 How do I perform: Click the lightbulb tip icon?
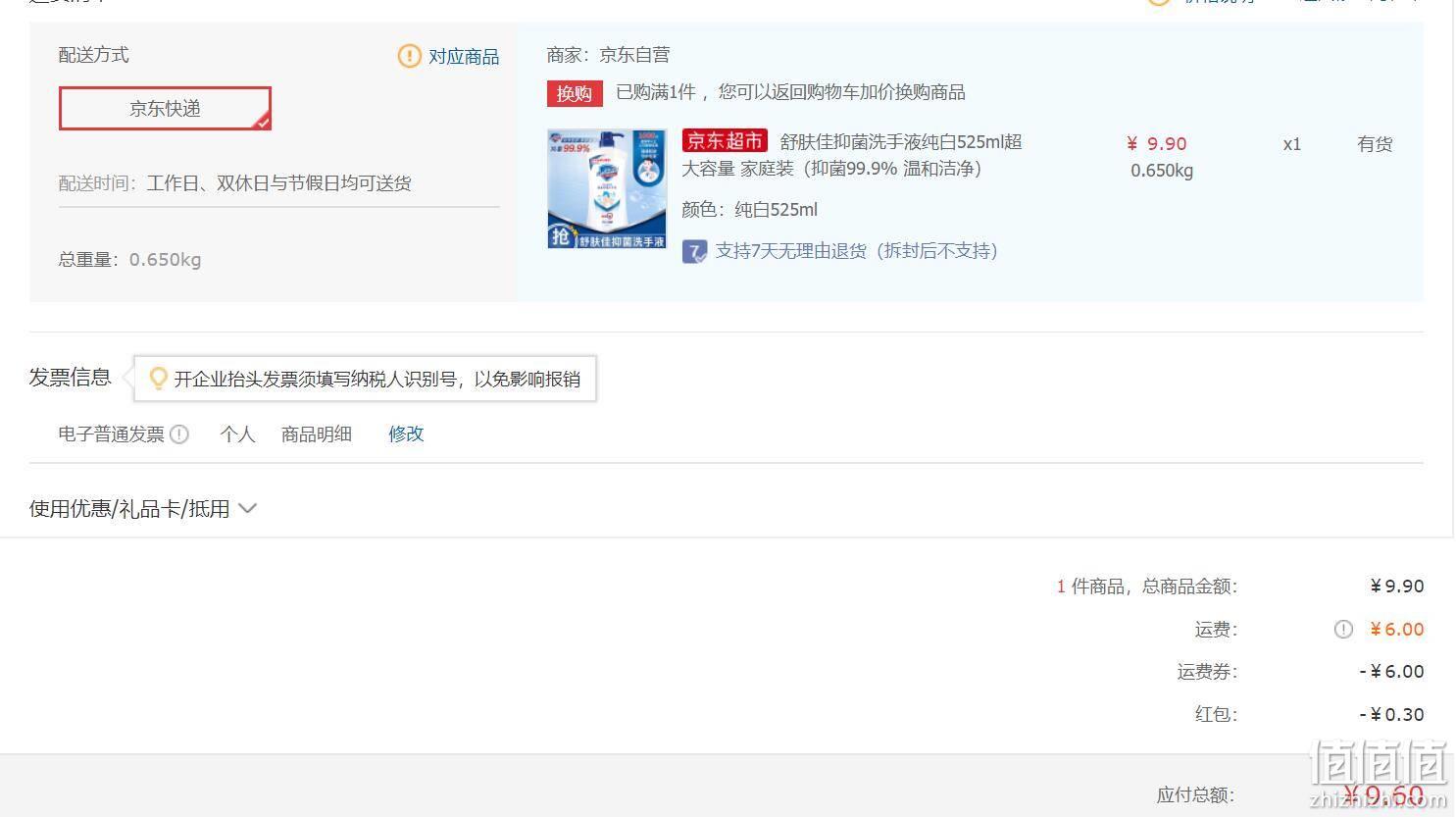click(158, 379)
